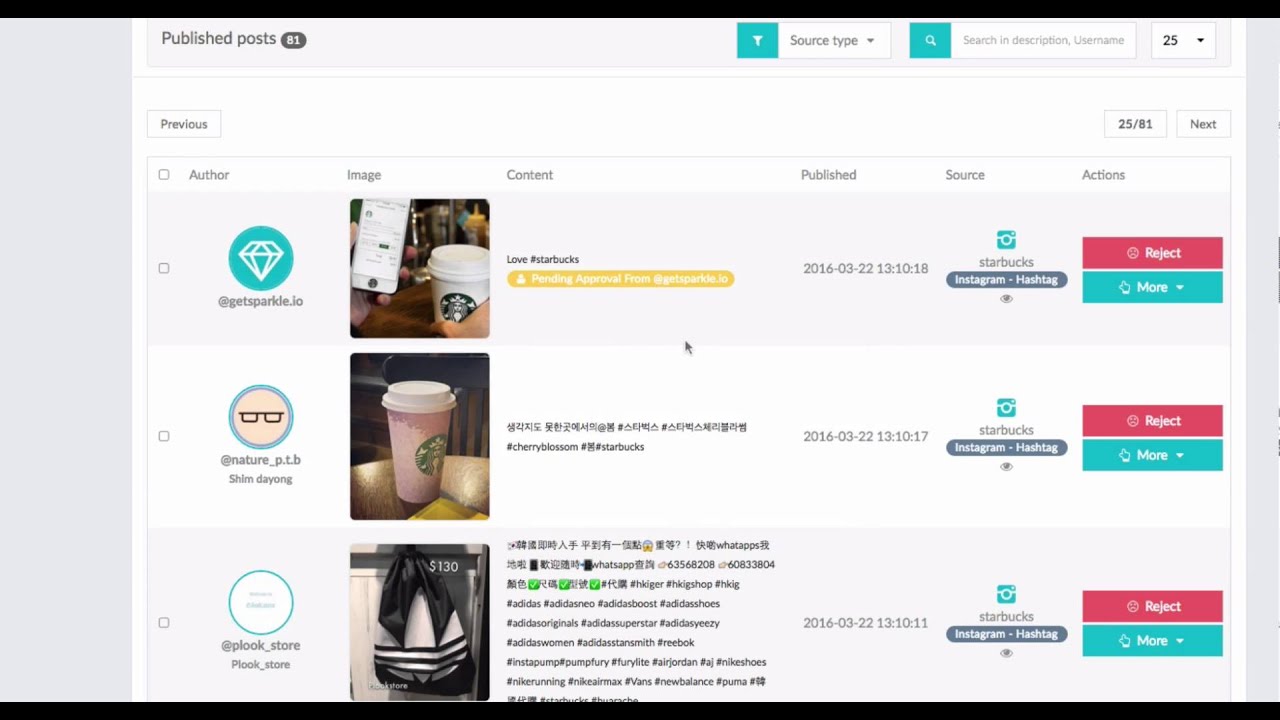The width and height of the screenshot is (1280, 720).
Task: Click Instagram - Hashtag badge in the getsparkle.io row
Action: [1006, 280]
